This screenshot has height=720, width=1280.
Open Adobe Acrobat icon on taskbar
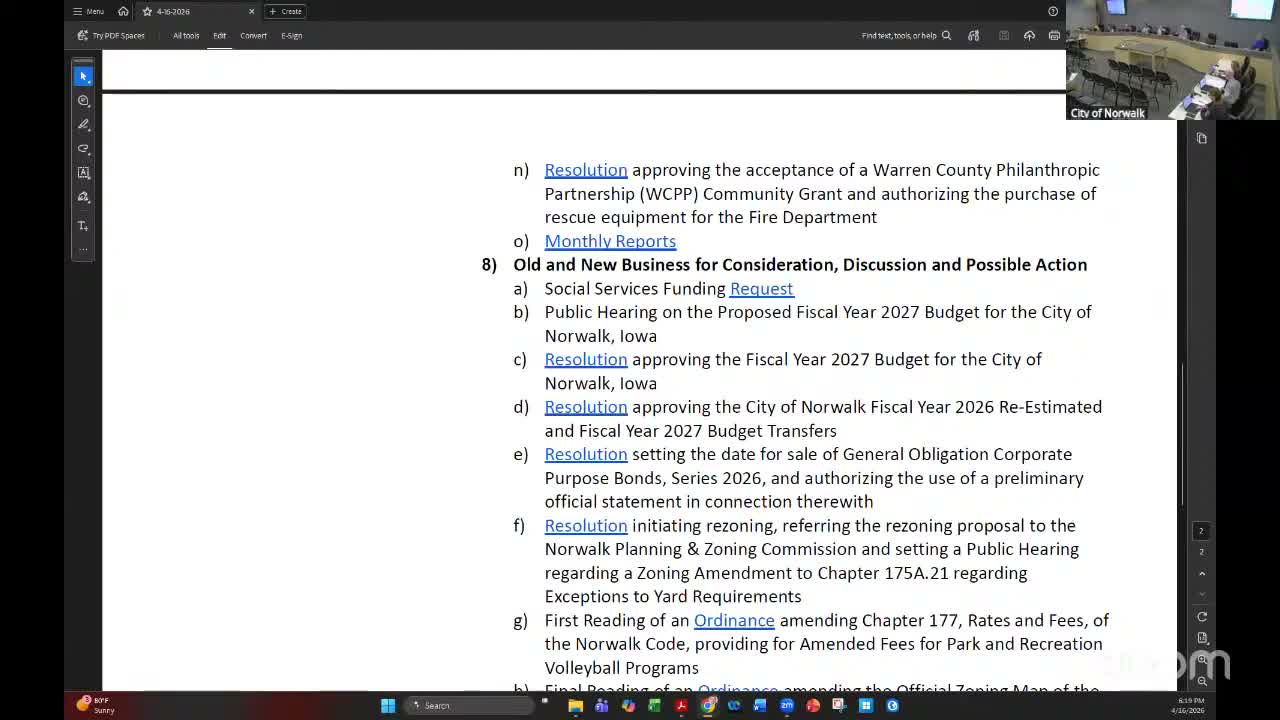[681, 705]
